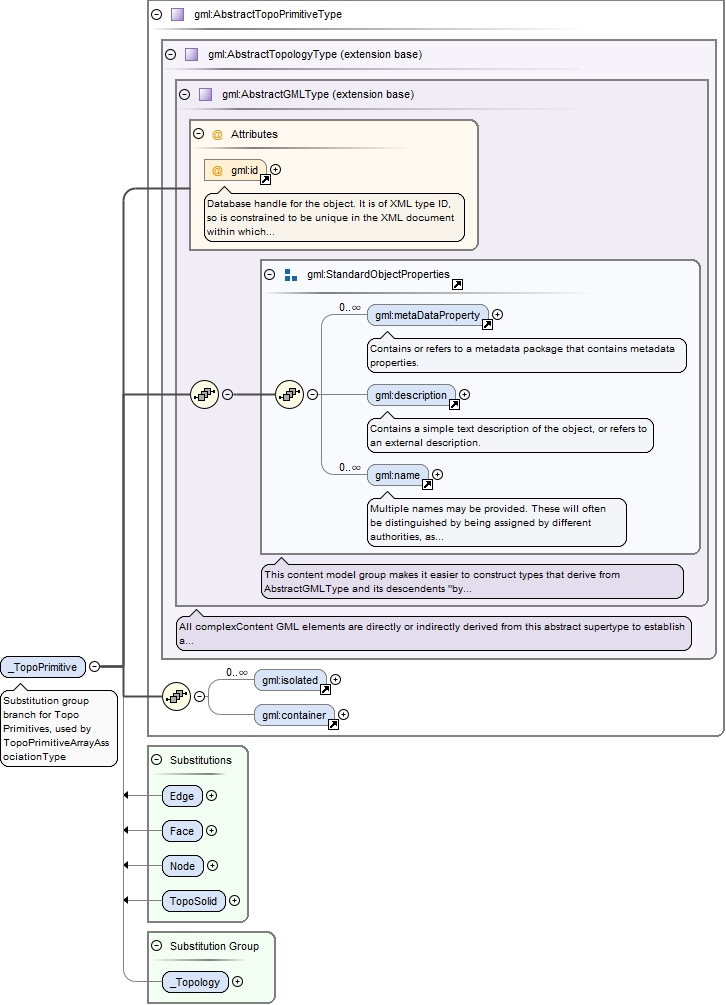This screenshot has width=726, height=1005.
Task: Select the gml:metaDataProperty element
Action: pyautogui.click(x=427, y=315)
